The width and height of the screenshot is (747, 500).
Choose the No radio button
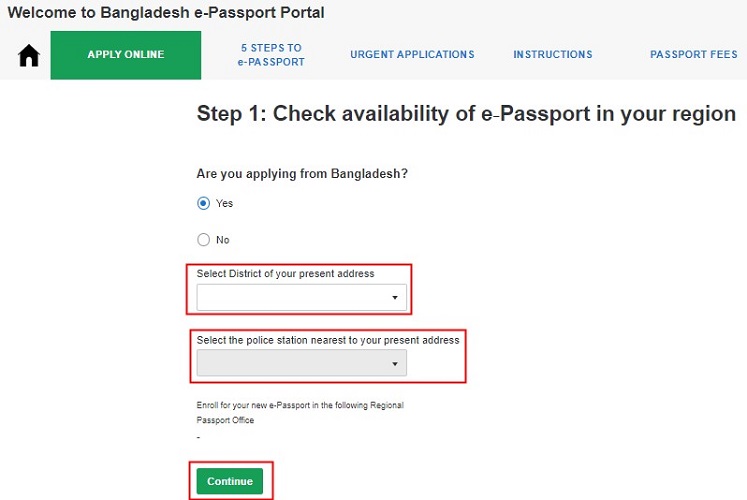pyautogui.click(x=204, y=240)
